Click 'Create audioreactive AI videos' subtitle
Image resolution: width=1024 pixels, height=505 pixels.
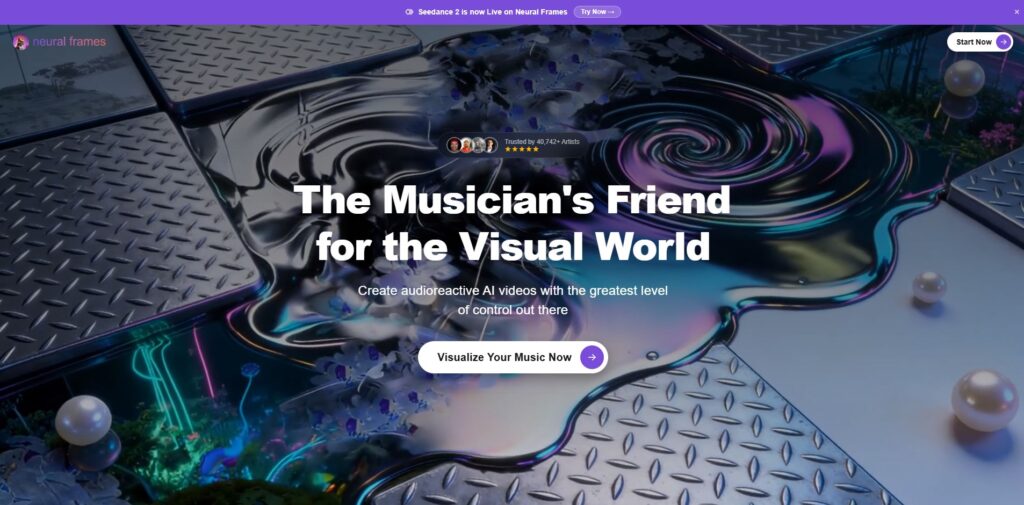[x=513, y=300]
